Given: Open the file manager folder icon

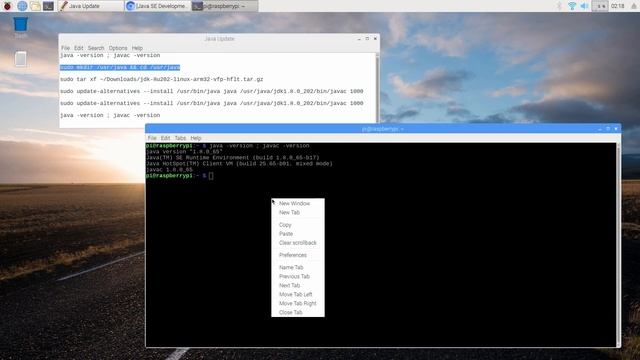Looking at the screenshot, I should click(x=35, y=6).
